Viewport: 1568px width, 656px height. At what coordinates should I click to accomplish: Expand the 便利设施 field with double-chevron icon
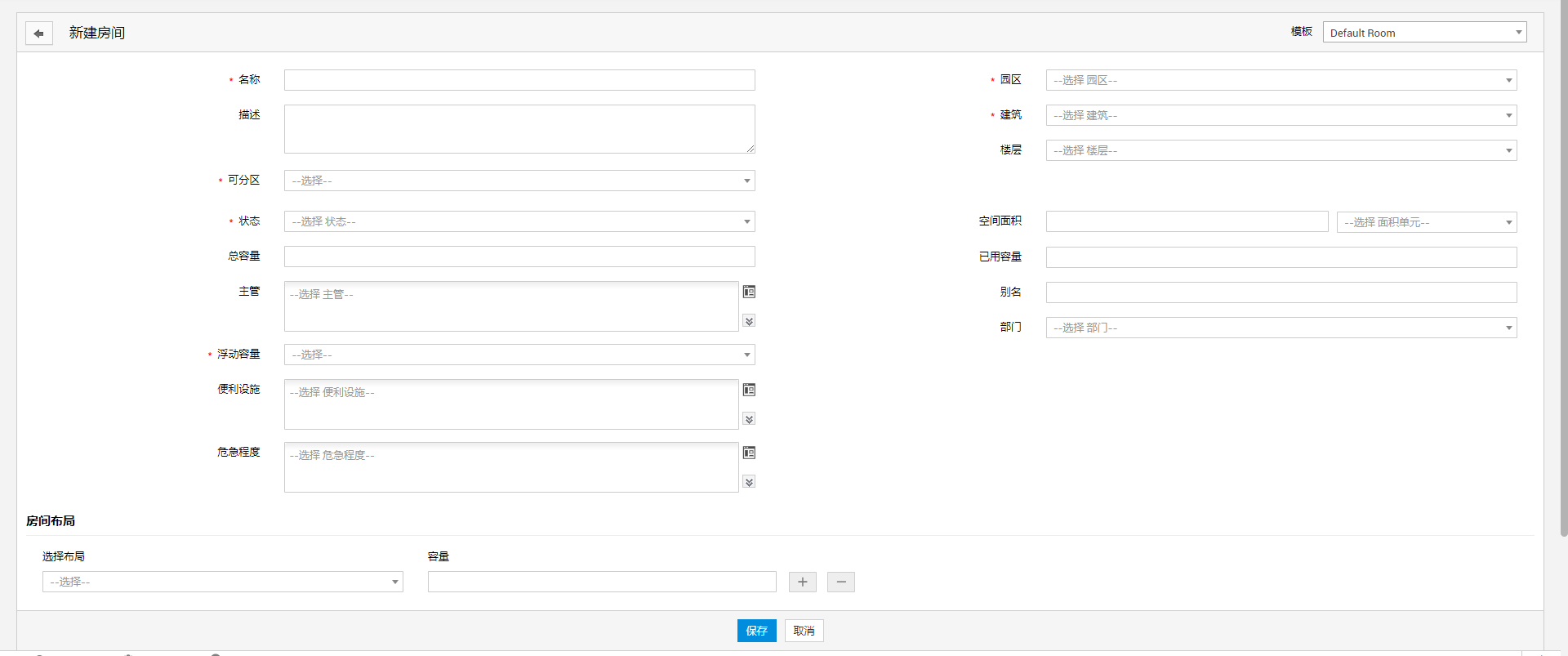point(749,419)
